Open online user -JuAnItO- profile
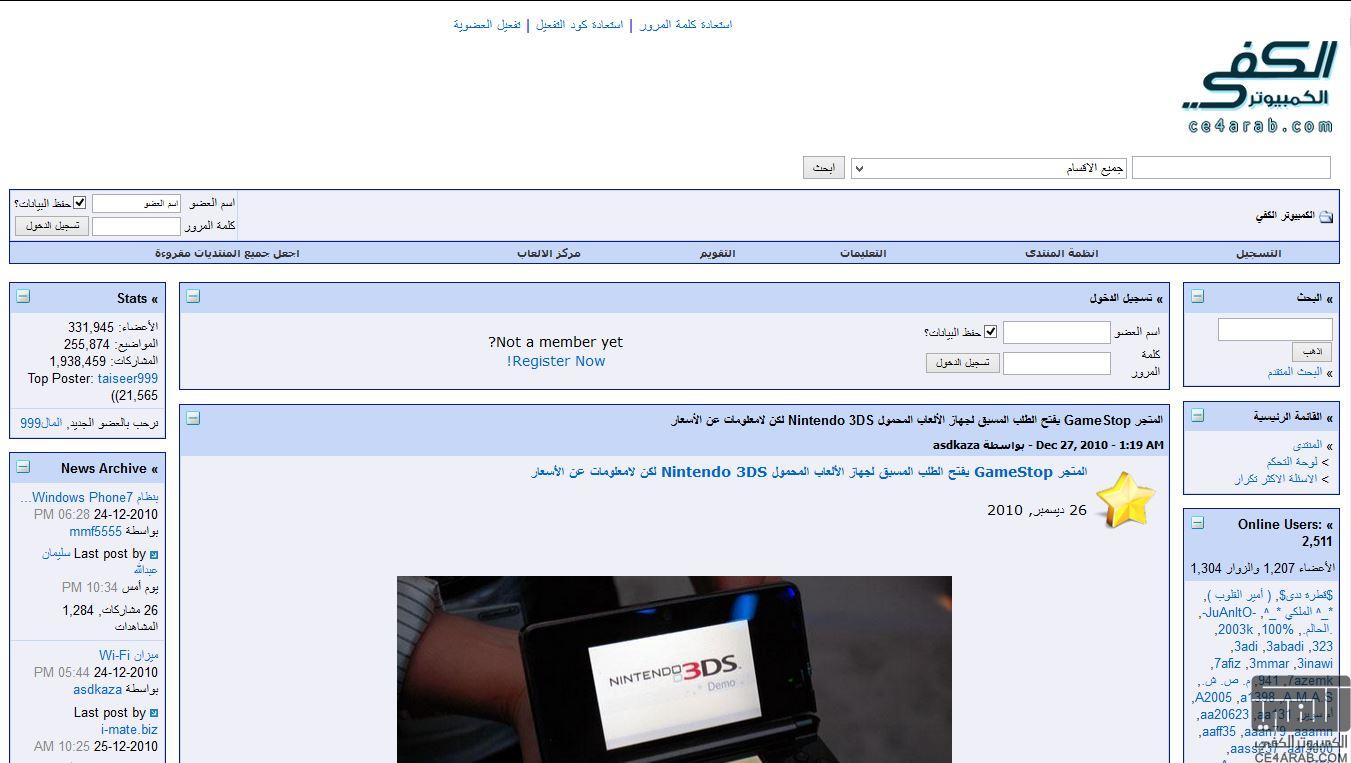 (1229, 613)
